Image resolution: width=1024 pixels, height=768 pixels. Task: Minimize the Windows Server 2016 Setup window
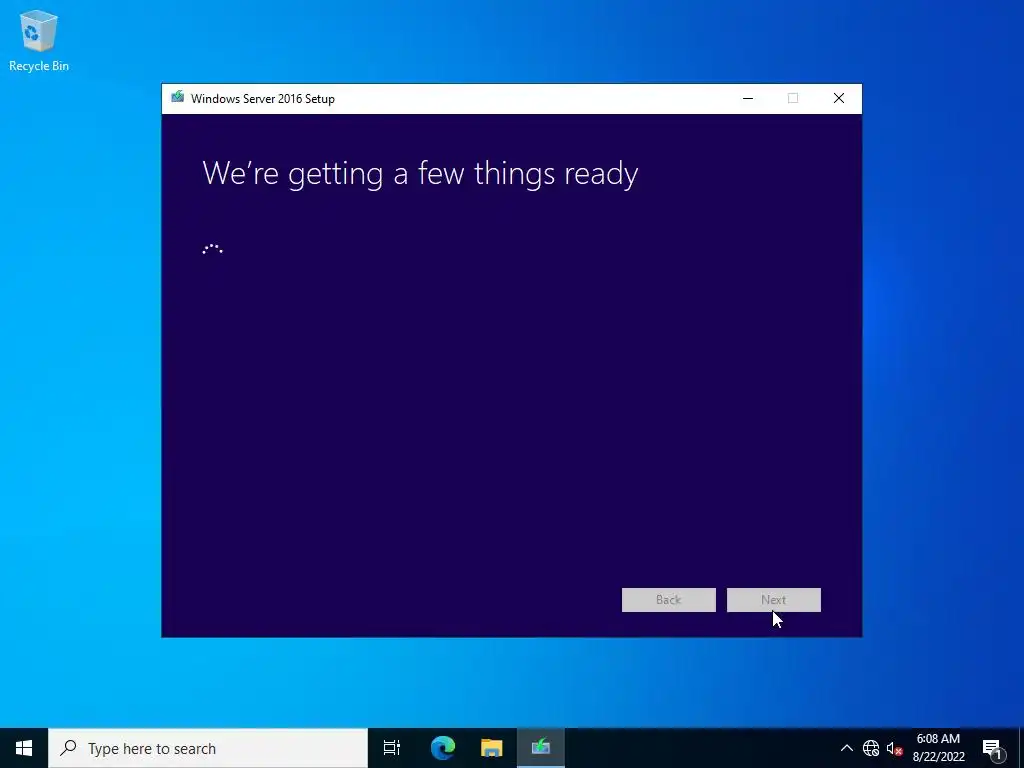point(748,99)
